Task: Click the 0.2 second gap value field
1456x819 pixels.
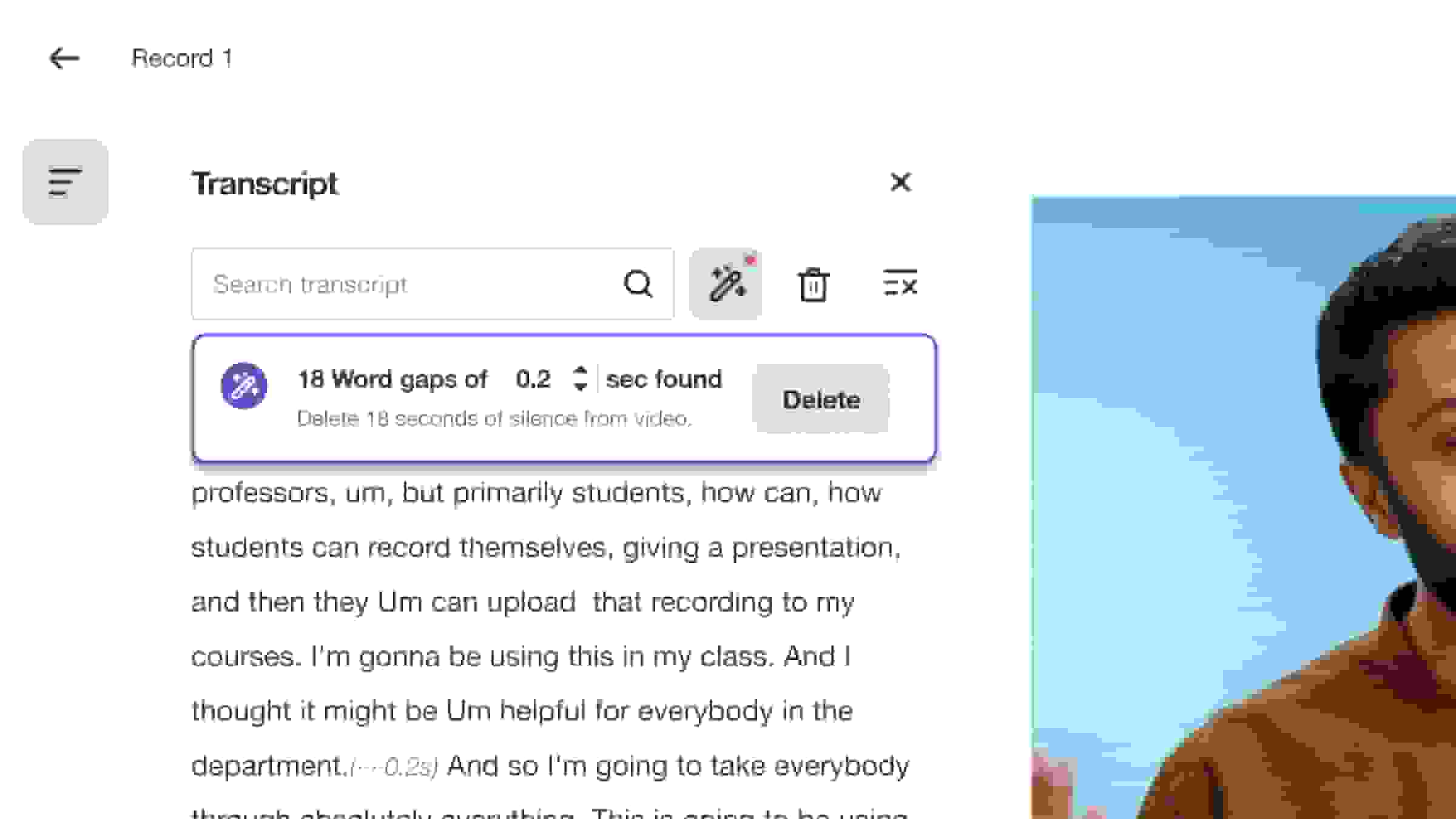Action: (x=535, y=378)
